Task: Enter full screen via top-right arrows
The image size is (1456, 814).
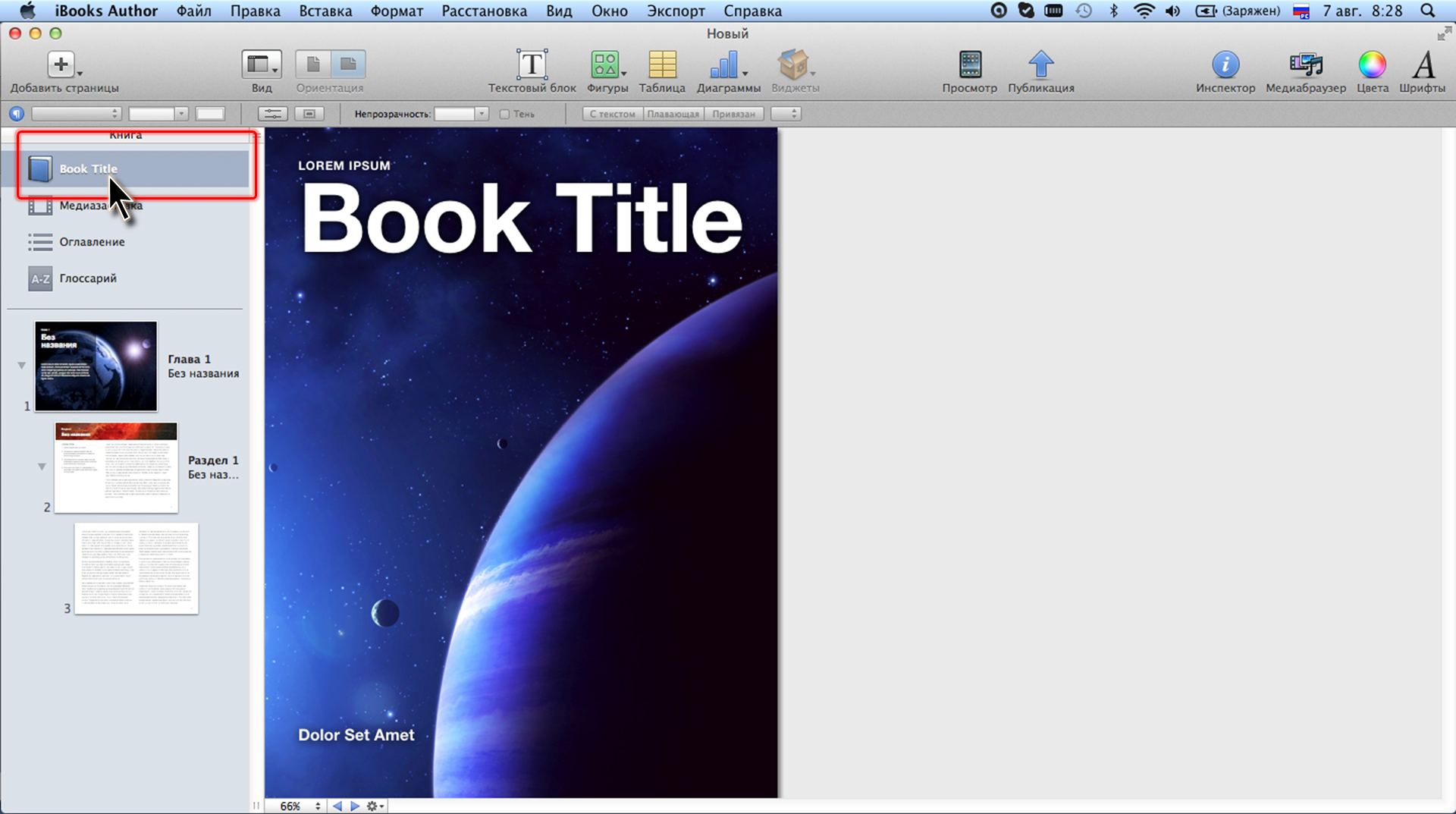Action: pos(1445,33)
